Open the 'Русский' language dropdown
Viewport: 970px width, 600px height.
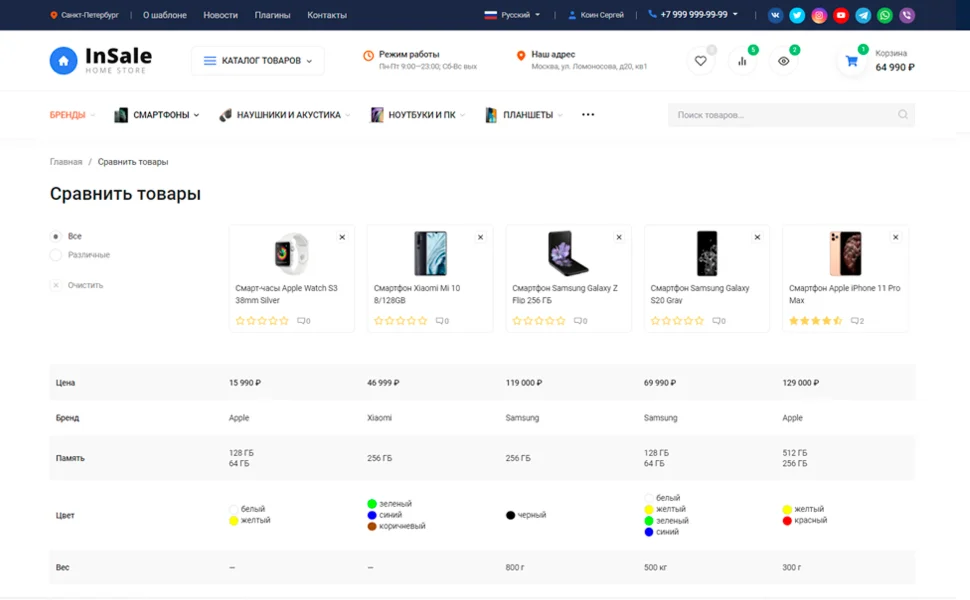pyautogui.click(x=513, y=15)
